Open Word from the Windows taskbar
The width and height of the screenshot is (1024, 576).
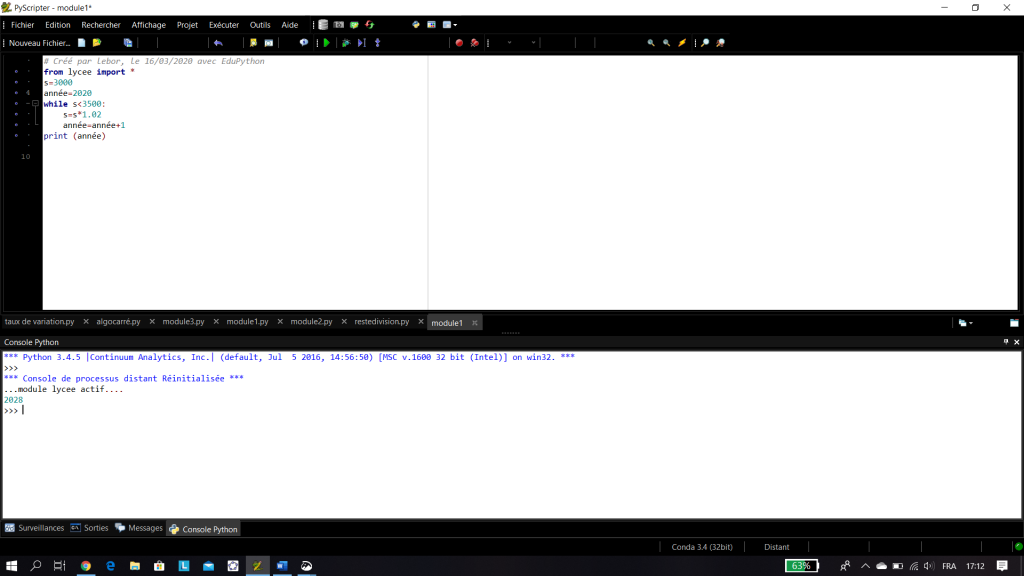(x=282, y=566)
